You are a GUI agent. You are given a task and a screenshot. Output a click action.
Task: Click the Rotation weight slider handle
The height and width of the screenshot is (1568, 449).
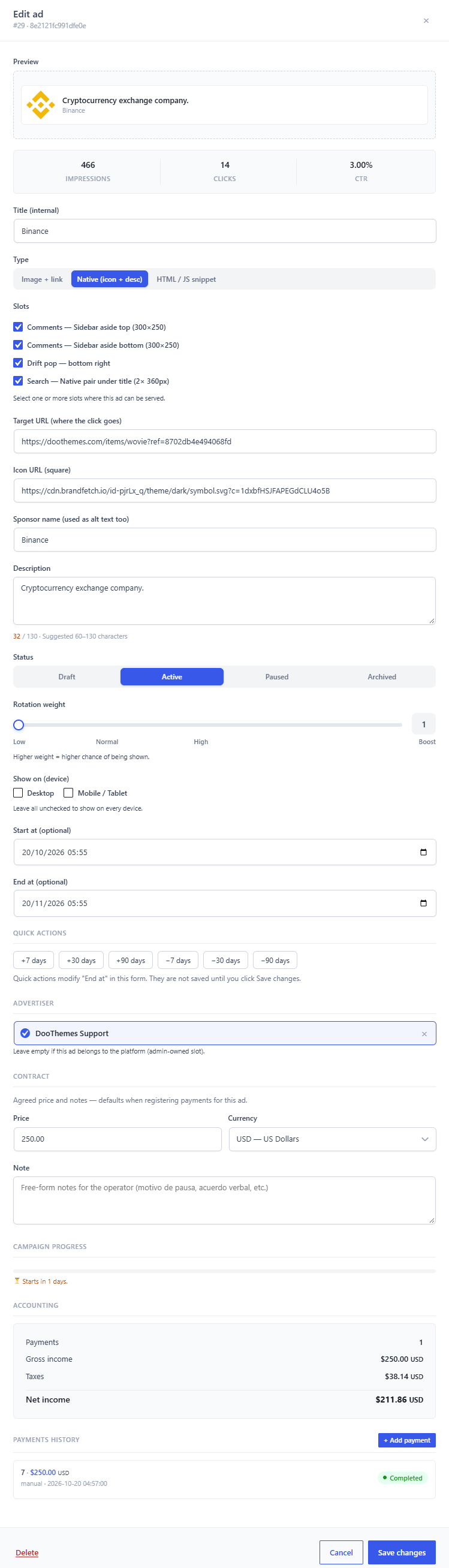tap(19, 724)
